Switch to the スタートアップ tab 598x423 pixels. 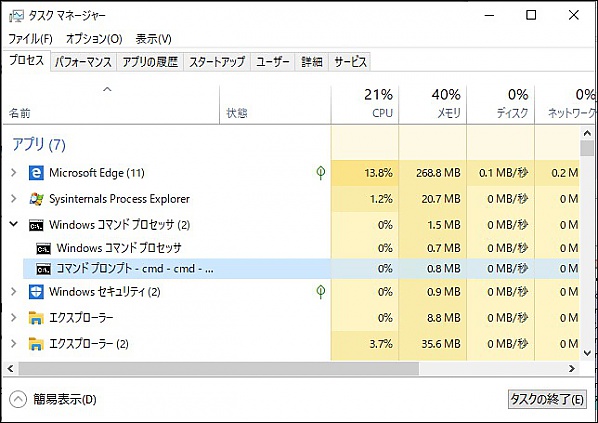pos(217,62)
